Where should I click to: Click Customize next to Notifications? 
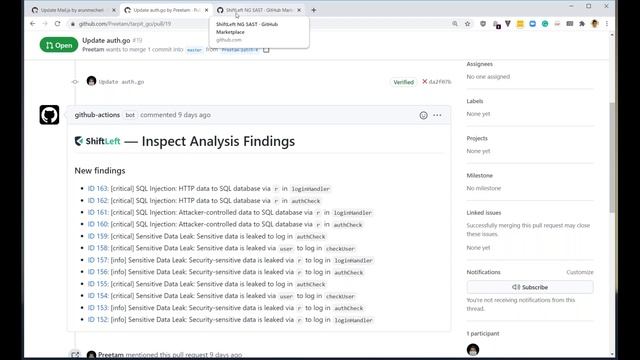coord(580,272)
